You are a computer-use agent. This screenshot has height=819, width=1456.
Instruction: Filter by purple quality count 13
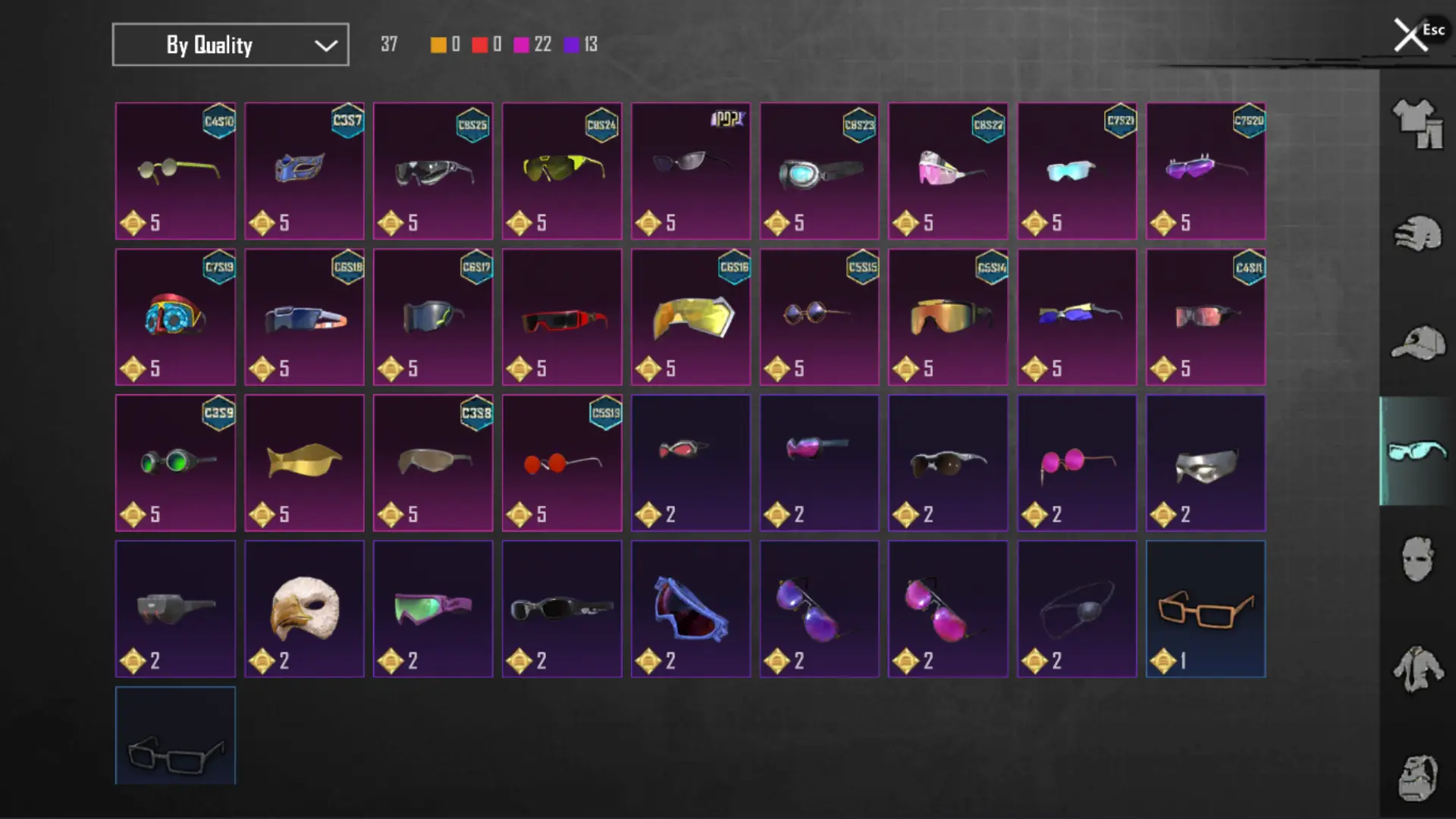point(582,45)
